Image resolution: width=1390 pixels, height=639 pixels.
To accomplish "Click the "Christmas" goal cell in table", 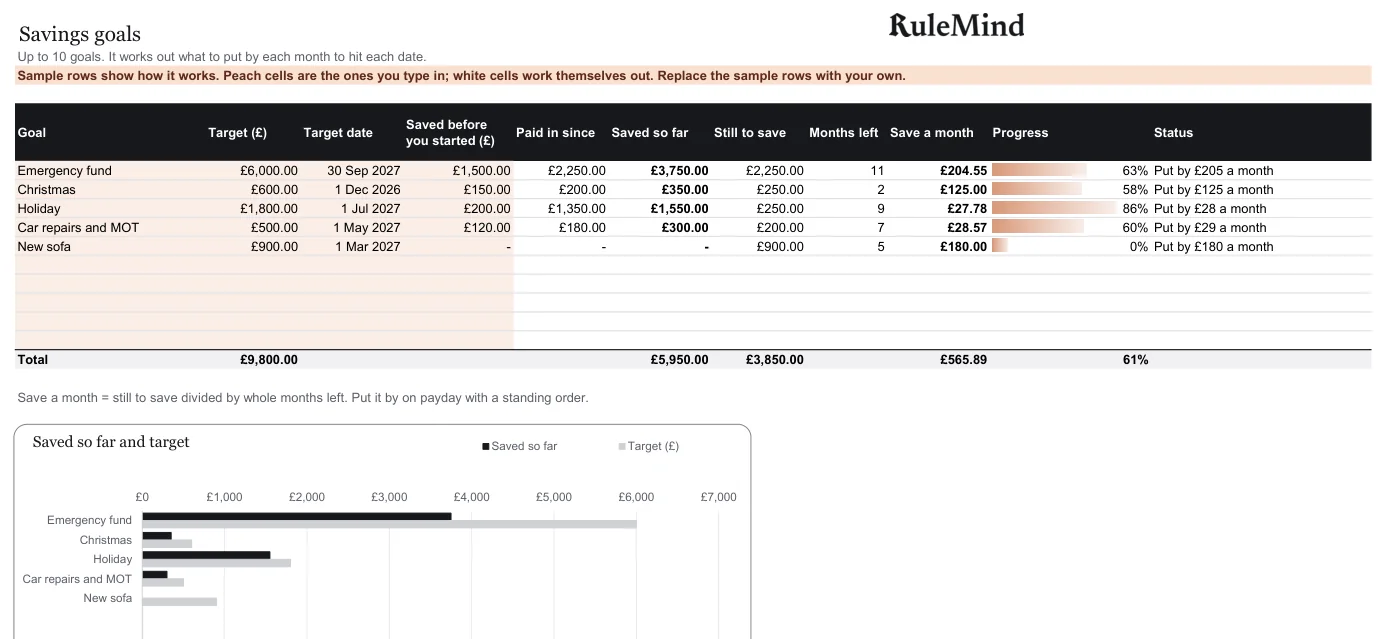I will click(x=46, y=190).
